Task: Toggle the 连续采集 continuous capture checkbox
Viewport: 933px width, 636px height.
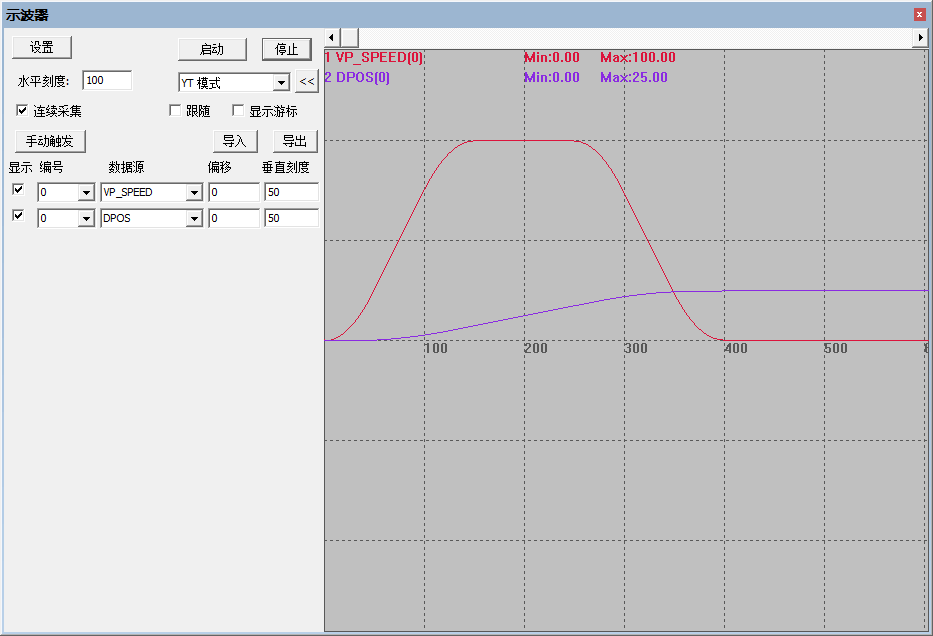Action: (x=22, y=110)
